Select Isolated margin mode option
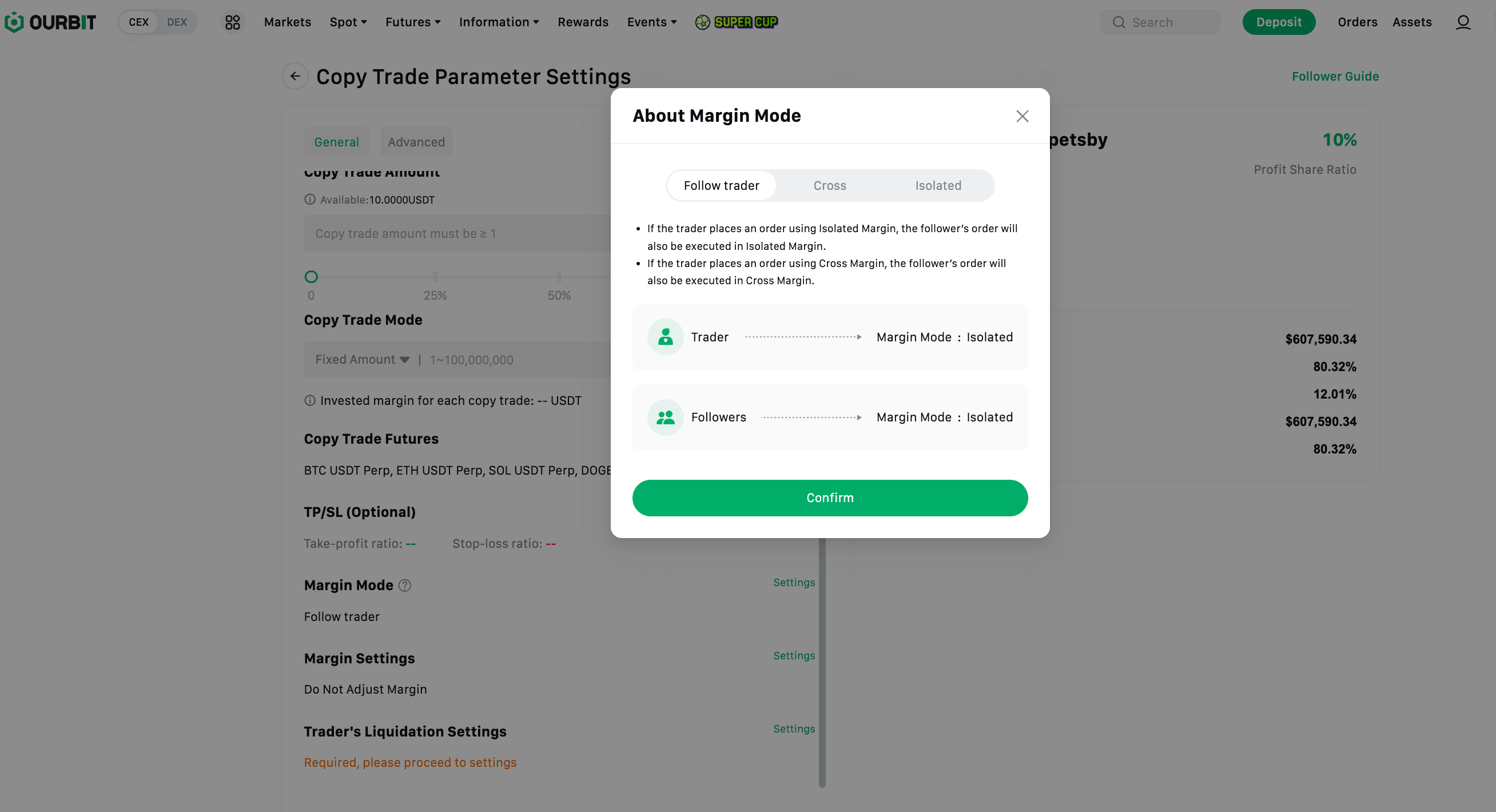 click(938, 186)
